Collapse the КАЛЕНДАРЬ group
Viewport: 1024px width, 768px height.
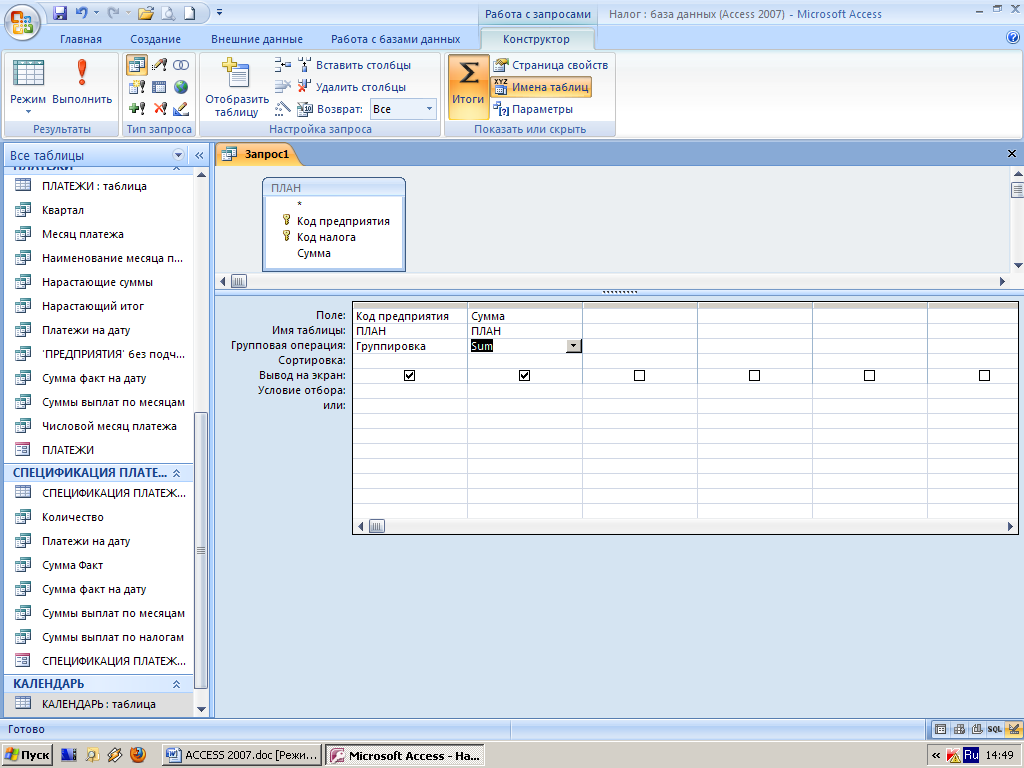(x=176, y=684)
